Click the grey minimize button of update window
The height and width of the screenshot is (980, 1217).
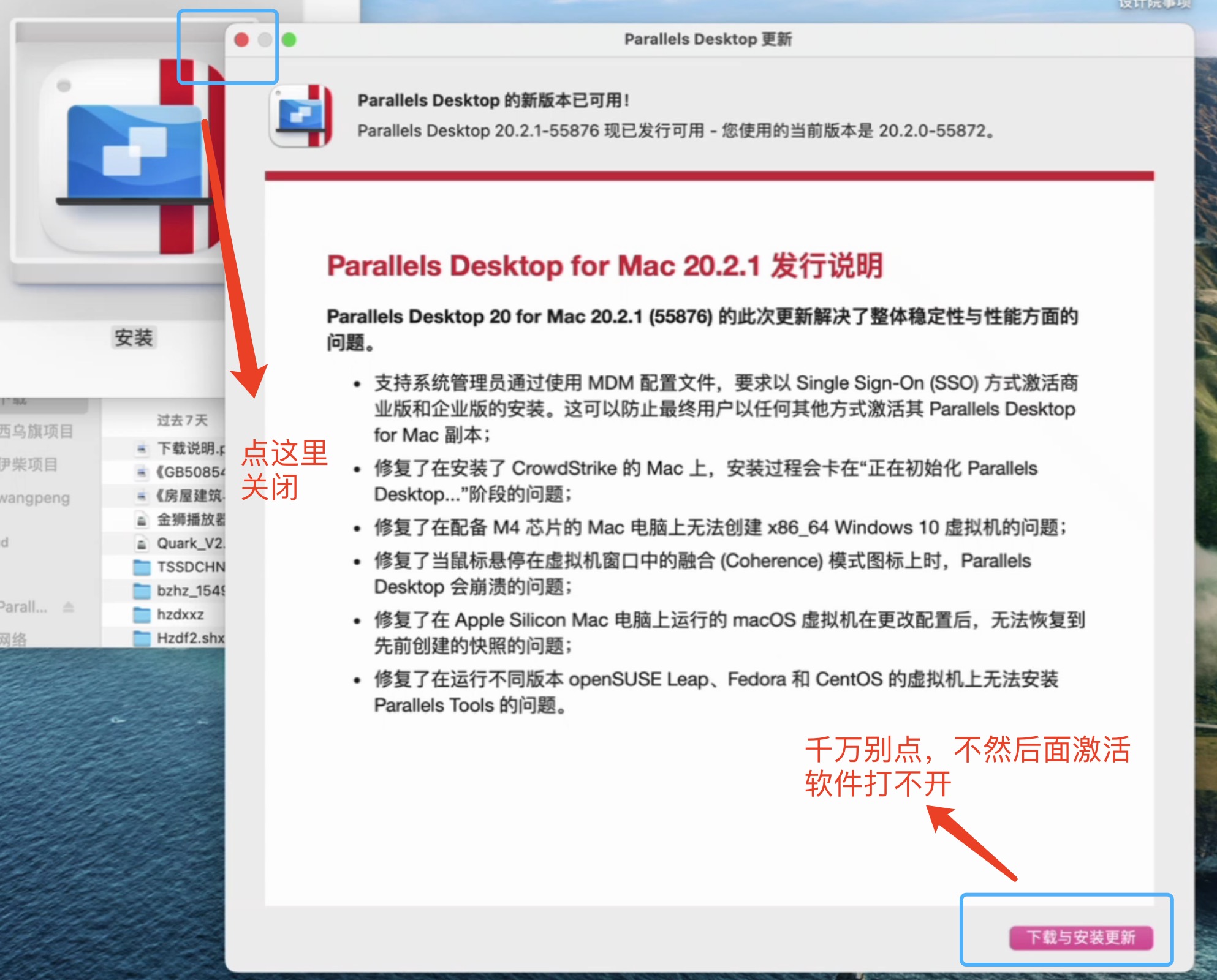coord(265,40)
